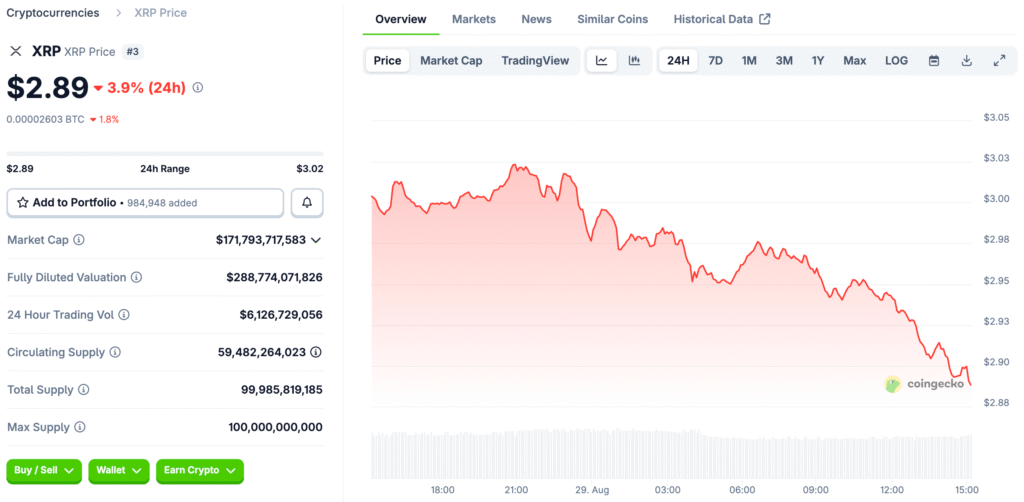Select the 3M time range

784,61
